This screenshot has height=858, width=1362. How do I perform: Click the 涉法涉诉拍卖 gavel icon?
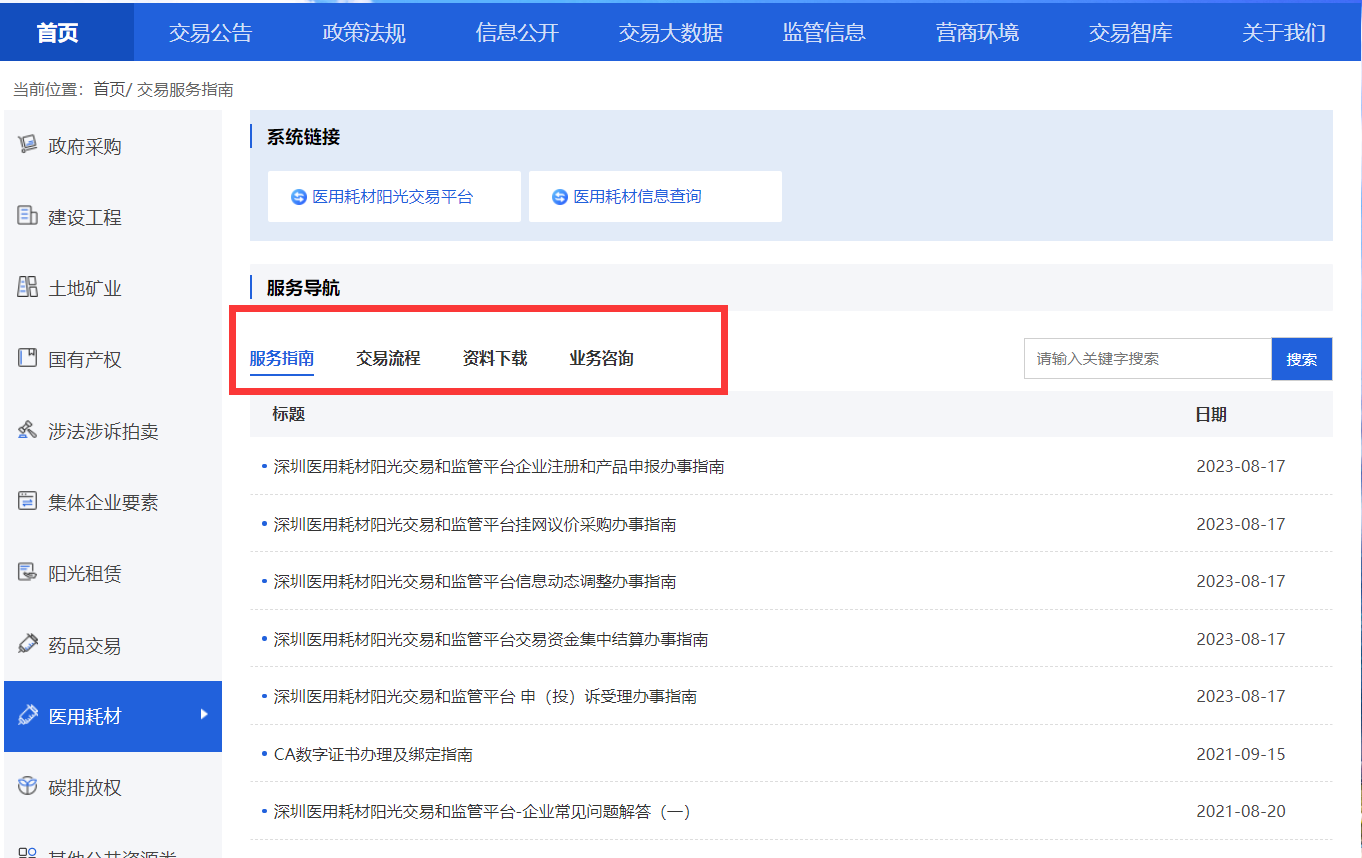click(x=28, y=430)
